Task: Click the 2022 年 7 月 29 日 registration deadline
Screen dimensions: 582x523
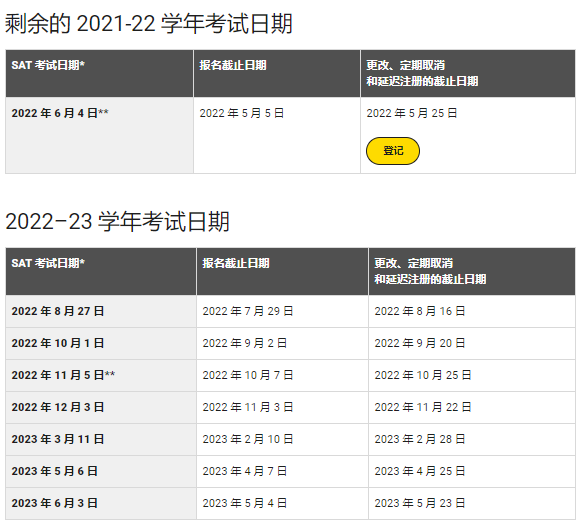Action: click(x=248, y=311)
